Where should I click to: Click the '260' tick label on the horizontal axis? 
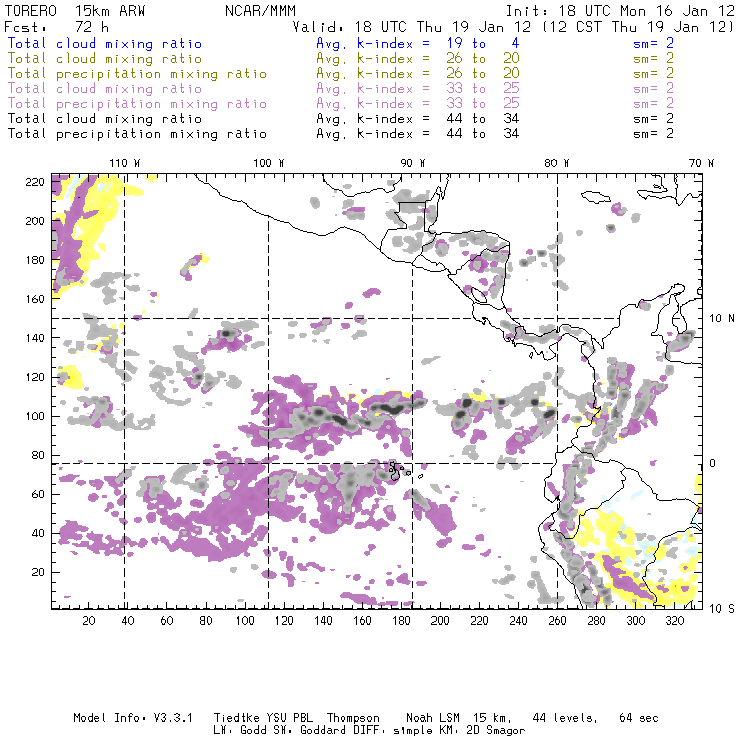point(557,621)
